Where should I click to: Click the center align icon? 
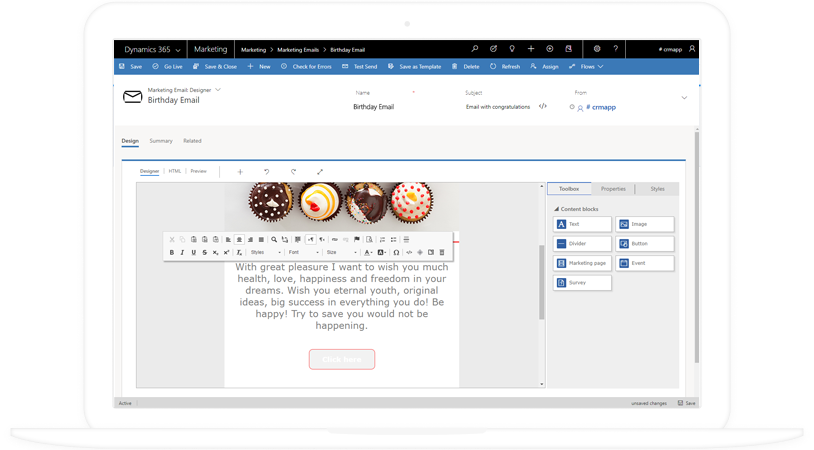pyautogui.click(x=239, y=239)
